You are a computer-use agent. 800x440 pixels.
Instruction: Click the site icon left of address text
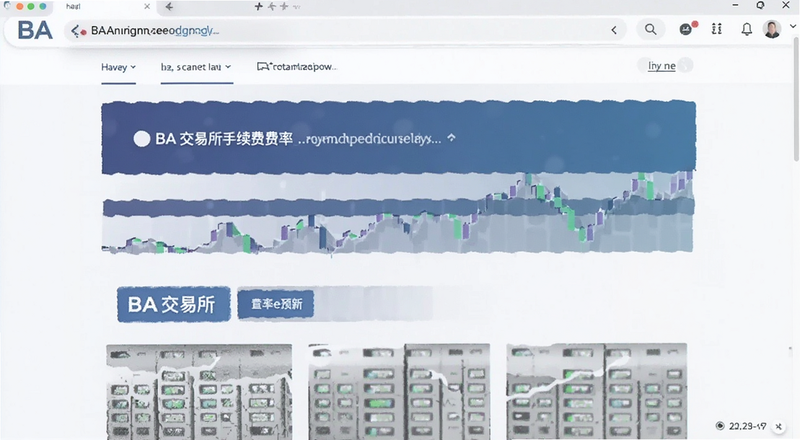[78, 31]
